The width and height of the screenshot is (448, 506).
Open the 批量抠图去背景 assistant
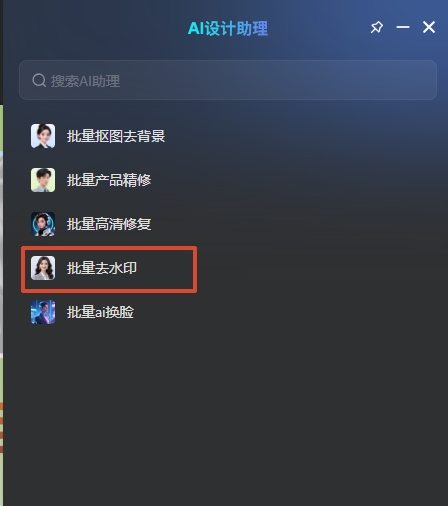coord(116,136)
